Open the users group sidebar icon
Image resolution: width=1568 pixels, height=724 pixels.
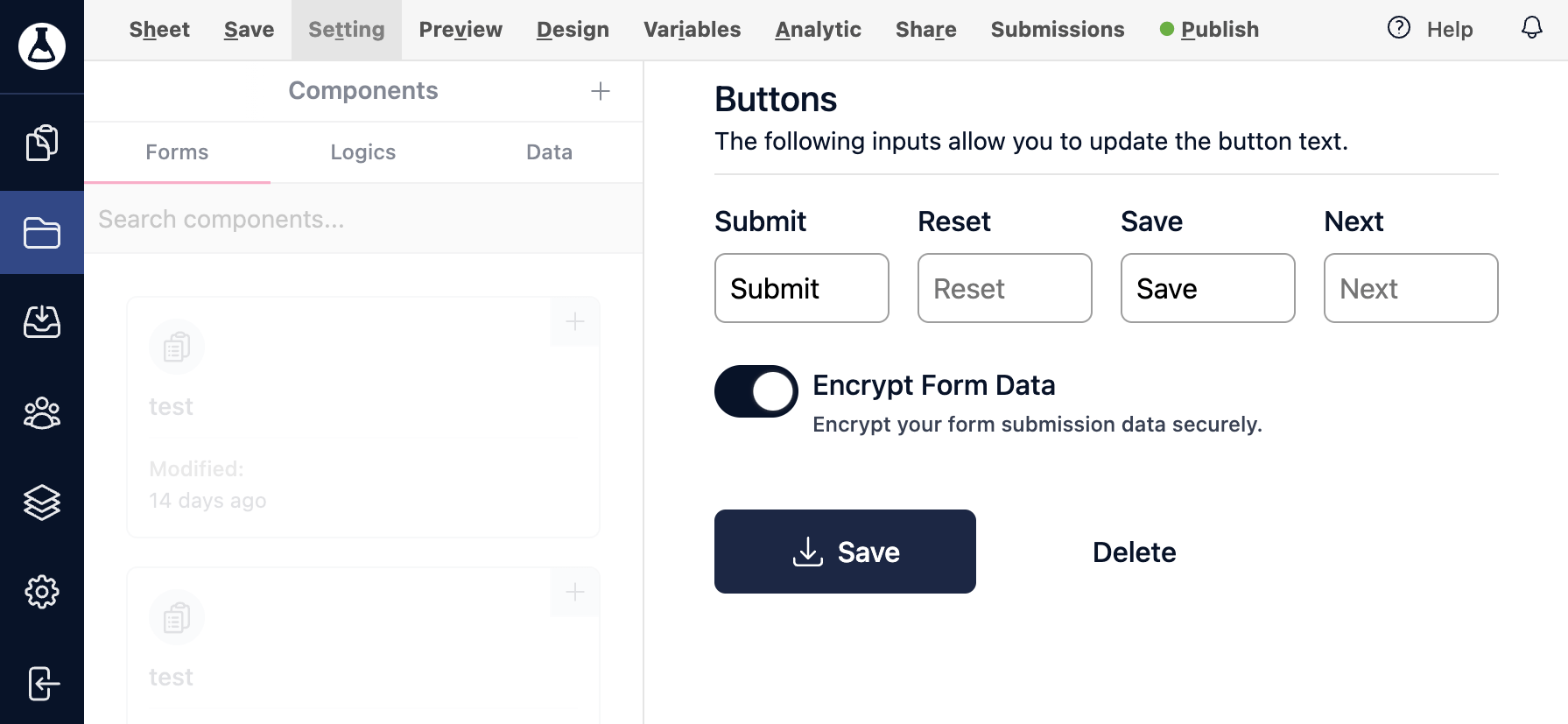click(x=42, y=412)
